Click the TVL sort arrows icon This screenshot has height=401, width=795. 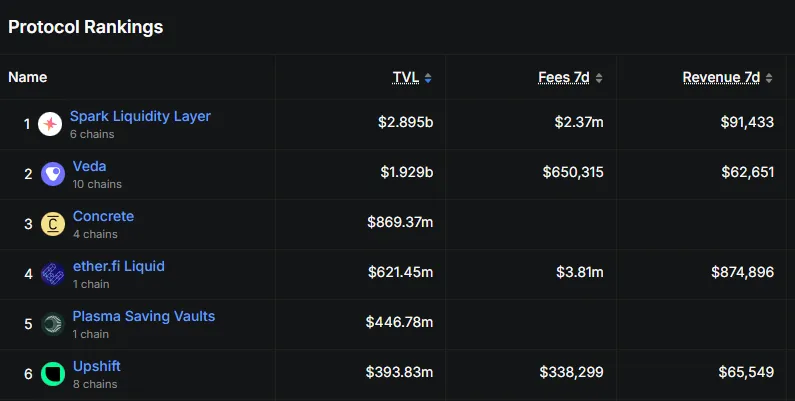[428, 78]
